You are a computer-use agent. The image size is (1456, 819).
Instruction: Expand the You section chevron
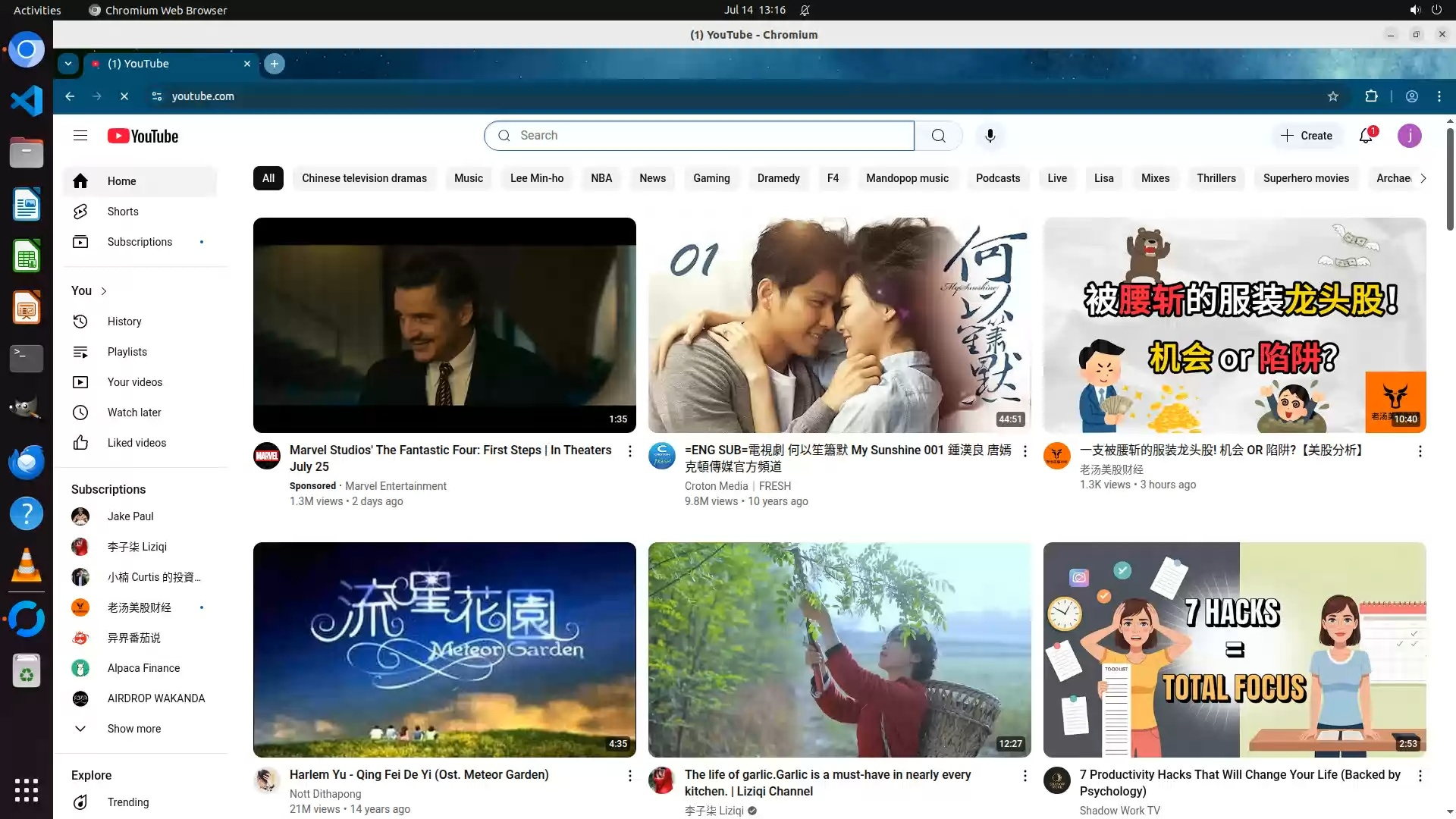pos(104,291)
